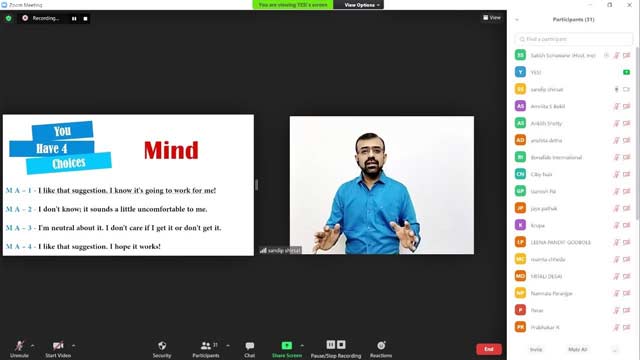Click camera icon for sandip shirsat

tap(627, 89)
